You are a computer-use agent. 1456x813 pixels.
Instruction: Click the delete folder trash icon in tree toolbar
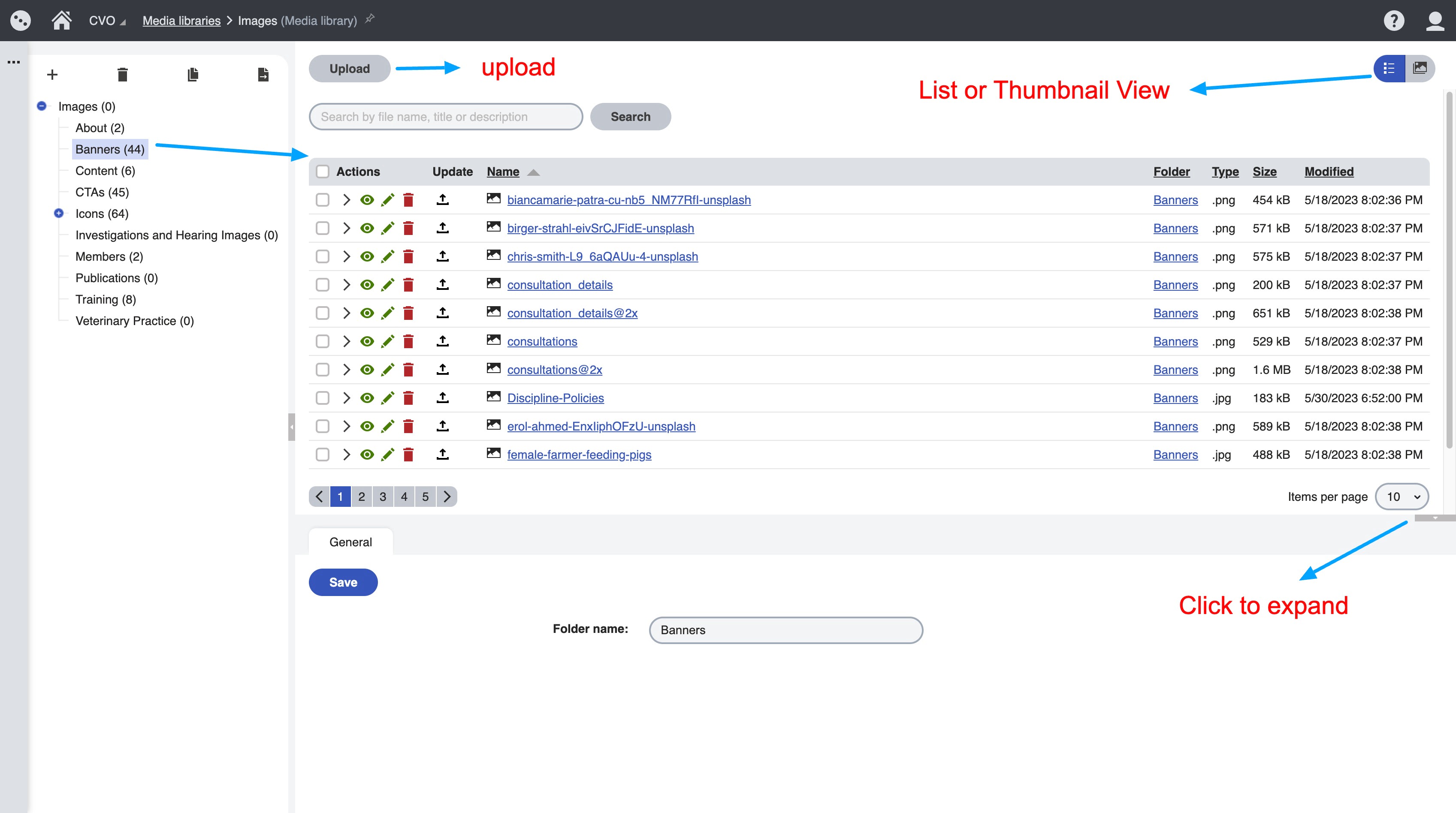[122, 75]
